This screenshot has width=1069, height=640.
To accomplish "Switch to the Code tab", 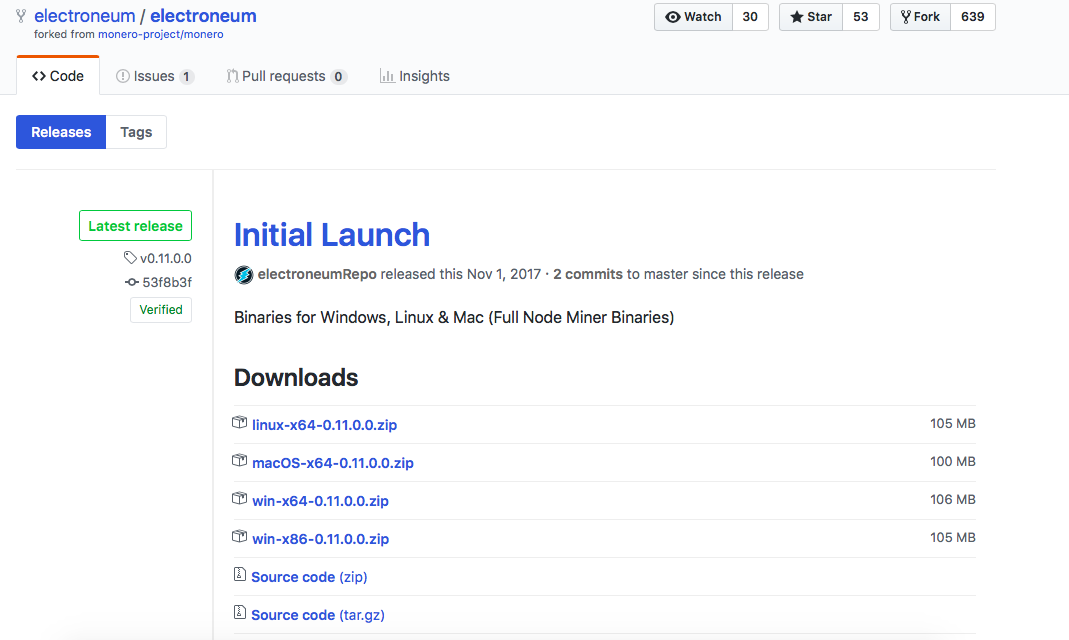I will (x=58, y=76).
